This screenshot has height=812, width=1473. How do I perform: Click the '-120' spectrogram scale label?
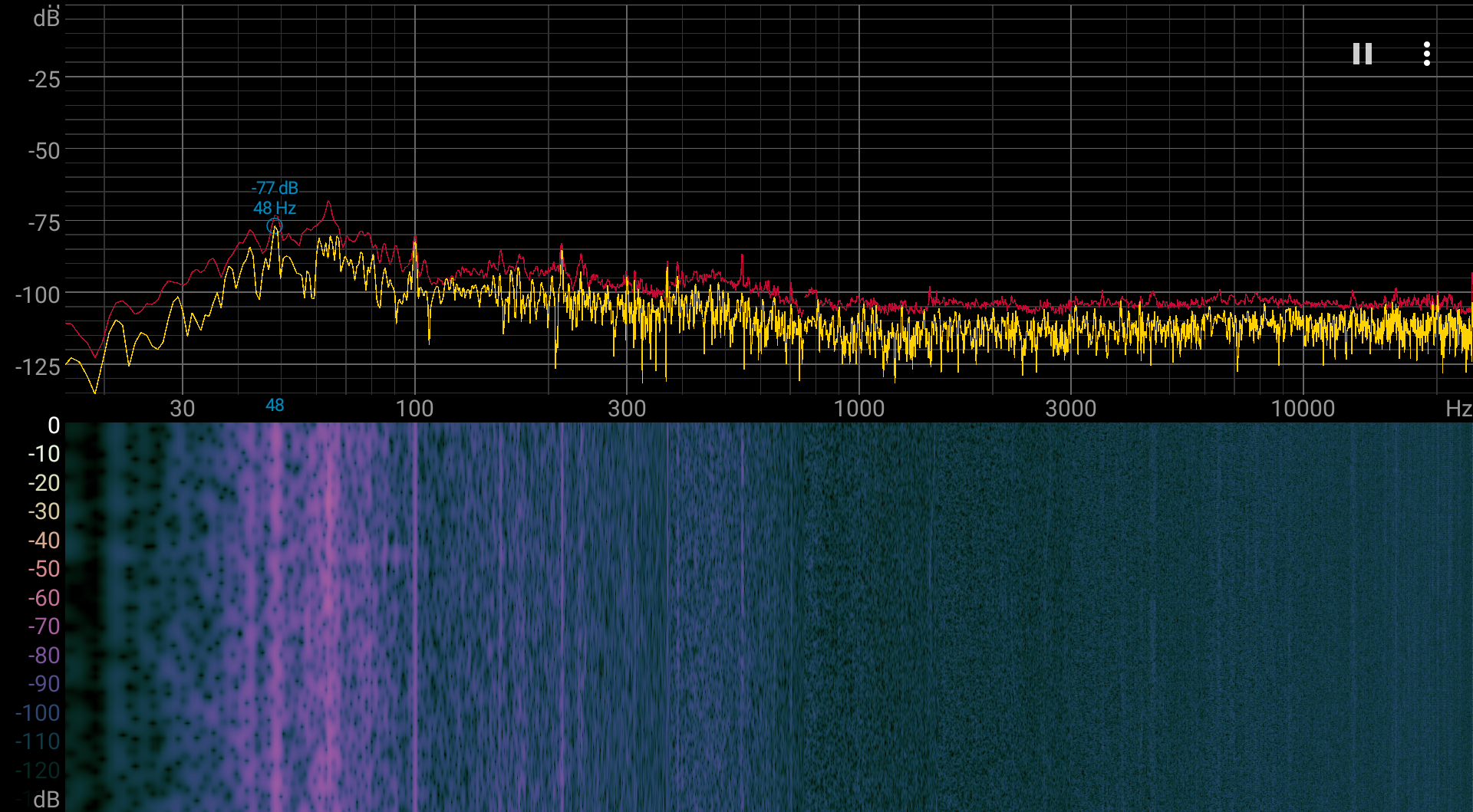pyautogui.click(x=38, y=771)
